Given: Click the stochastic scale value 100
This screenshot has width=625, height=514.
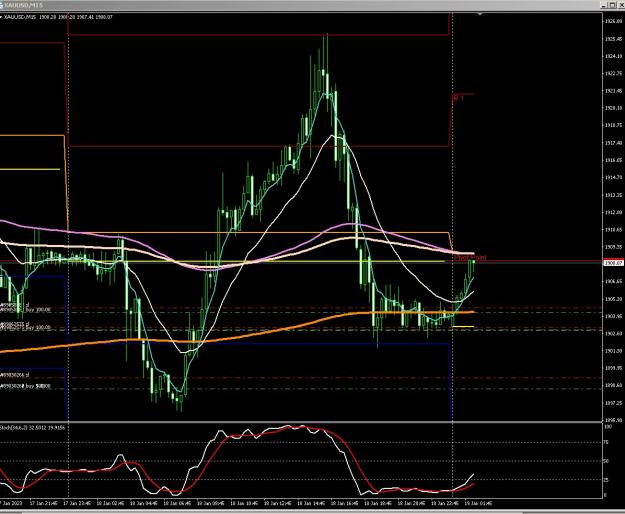Looking at the screenshot, I should [x=608, y=427].
